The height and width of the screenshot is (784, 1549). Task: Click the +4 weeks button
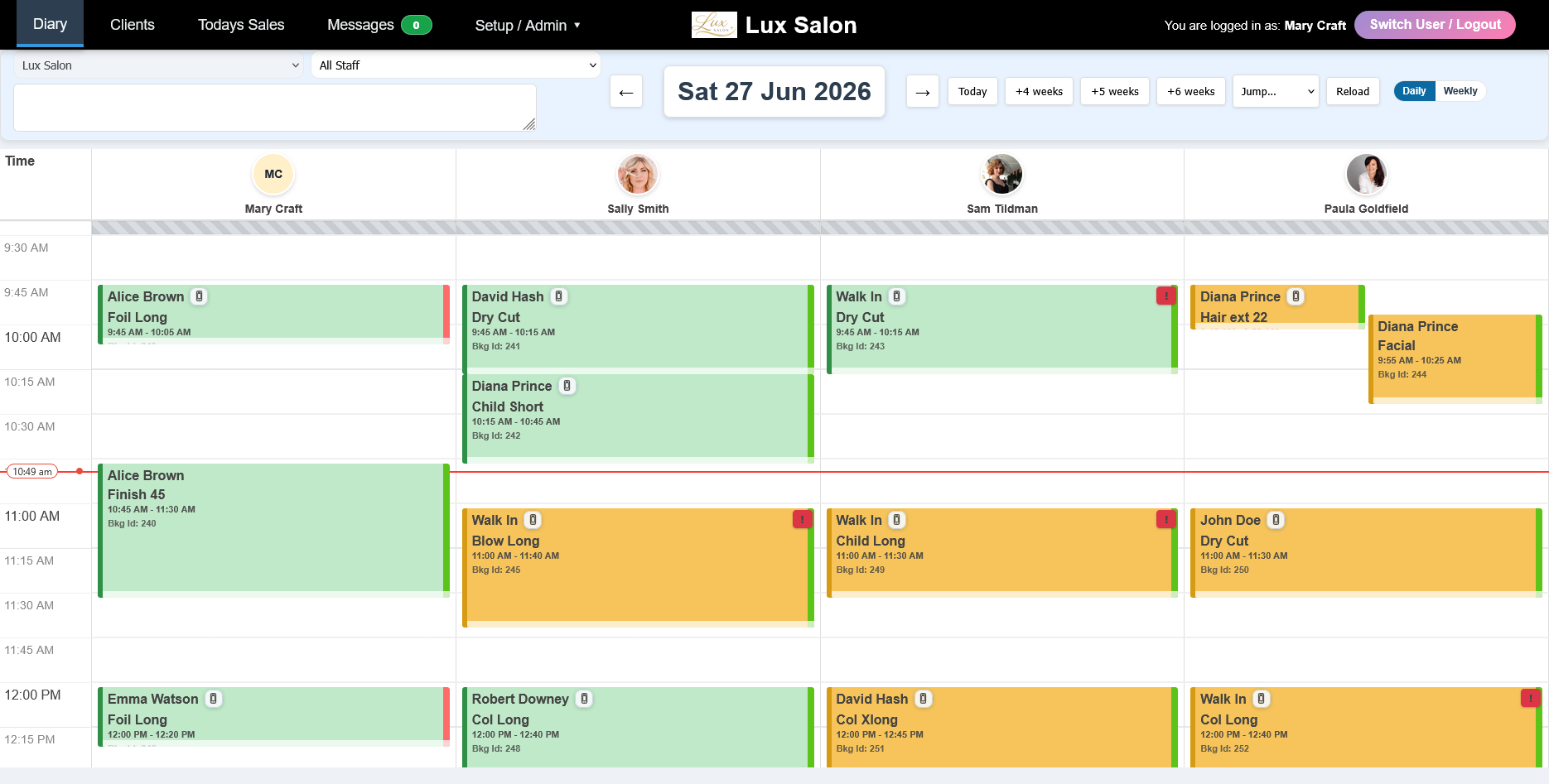click(x=1040, y=92)
